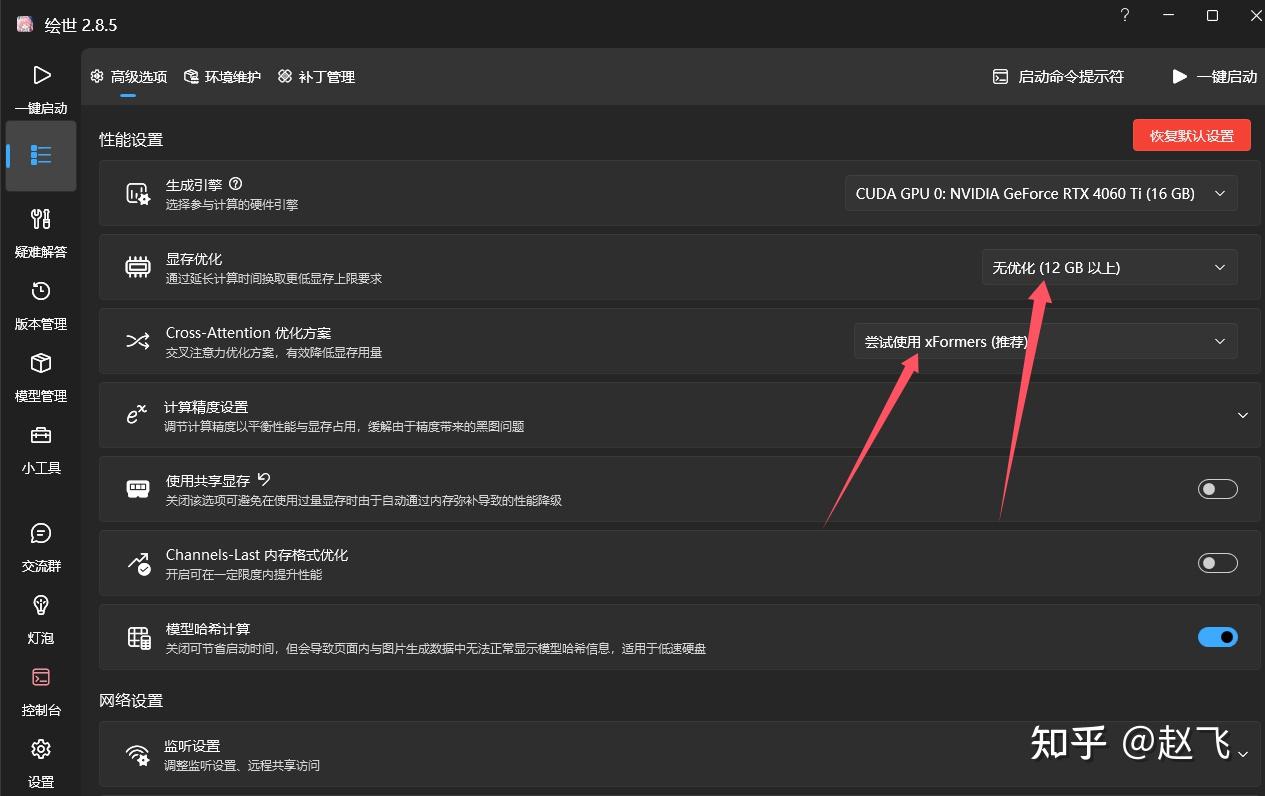Open the 疑难解答 panel in the sidebar
This screenshot has height=796, width=1265.
click(40, 232)
